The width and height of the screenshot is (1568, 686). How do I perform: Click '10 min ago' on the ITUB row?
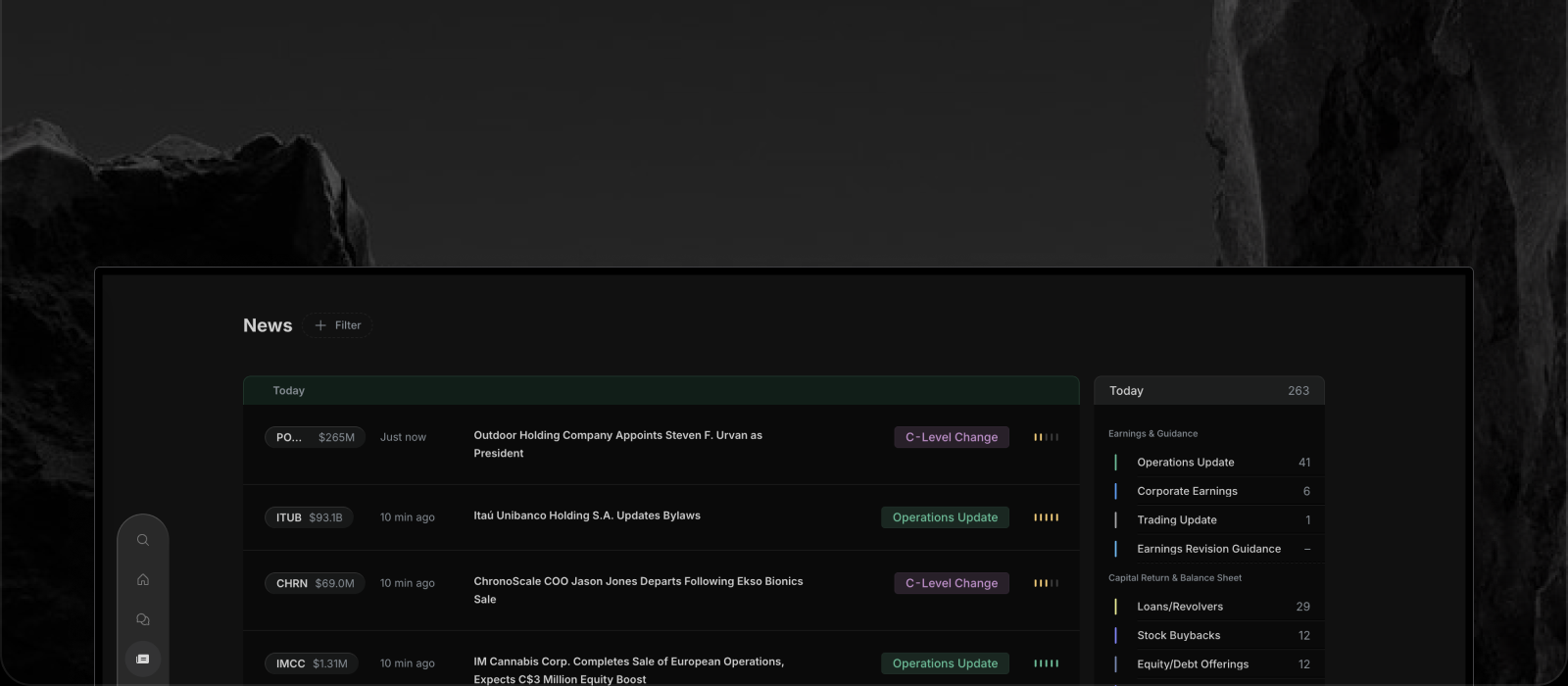point(407,517)
